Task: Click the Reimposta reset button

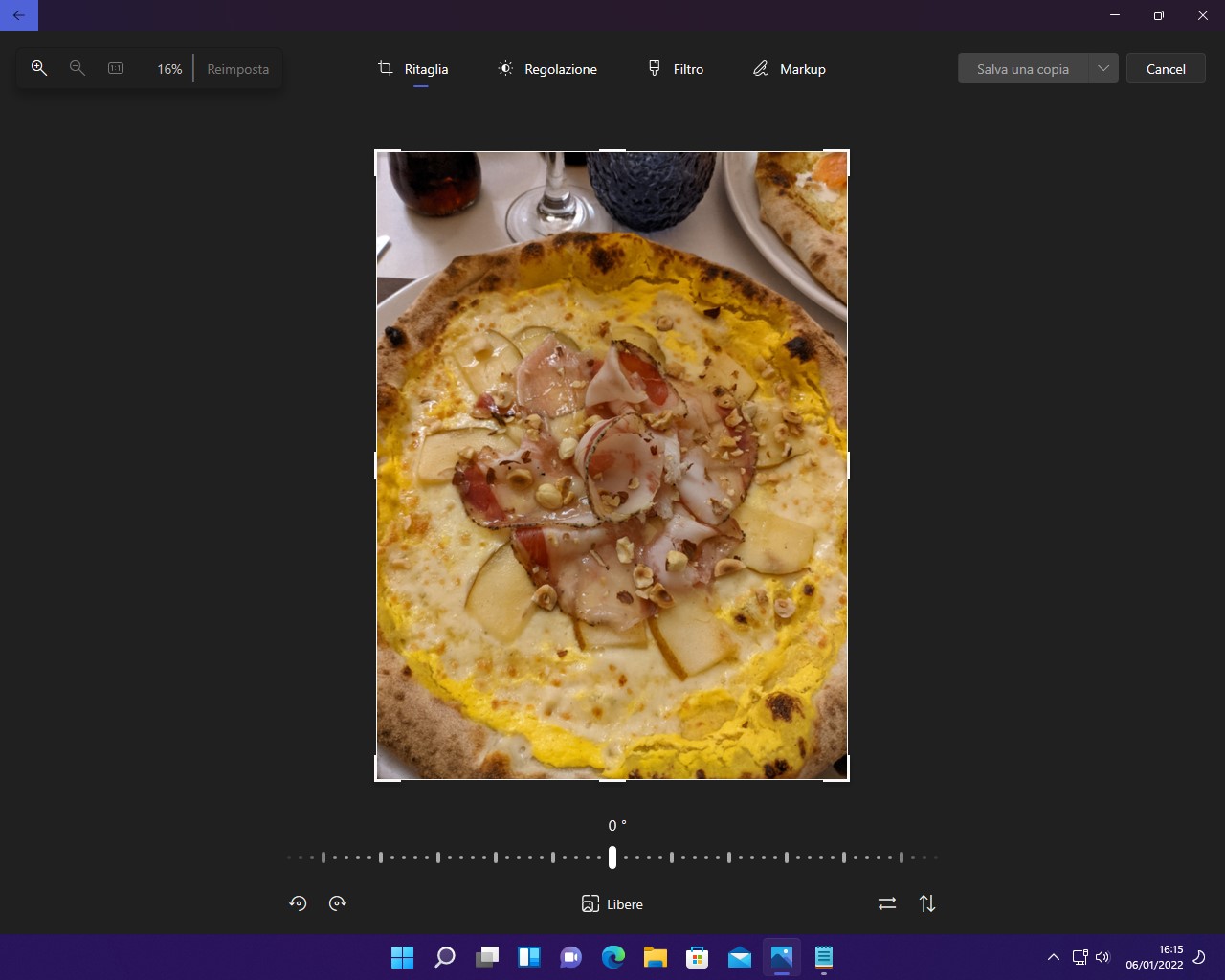Action: (237, 69)
